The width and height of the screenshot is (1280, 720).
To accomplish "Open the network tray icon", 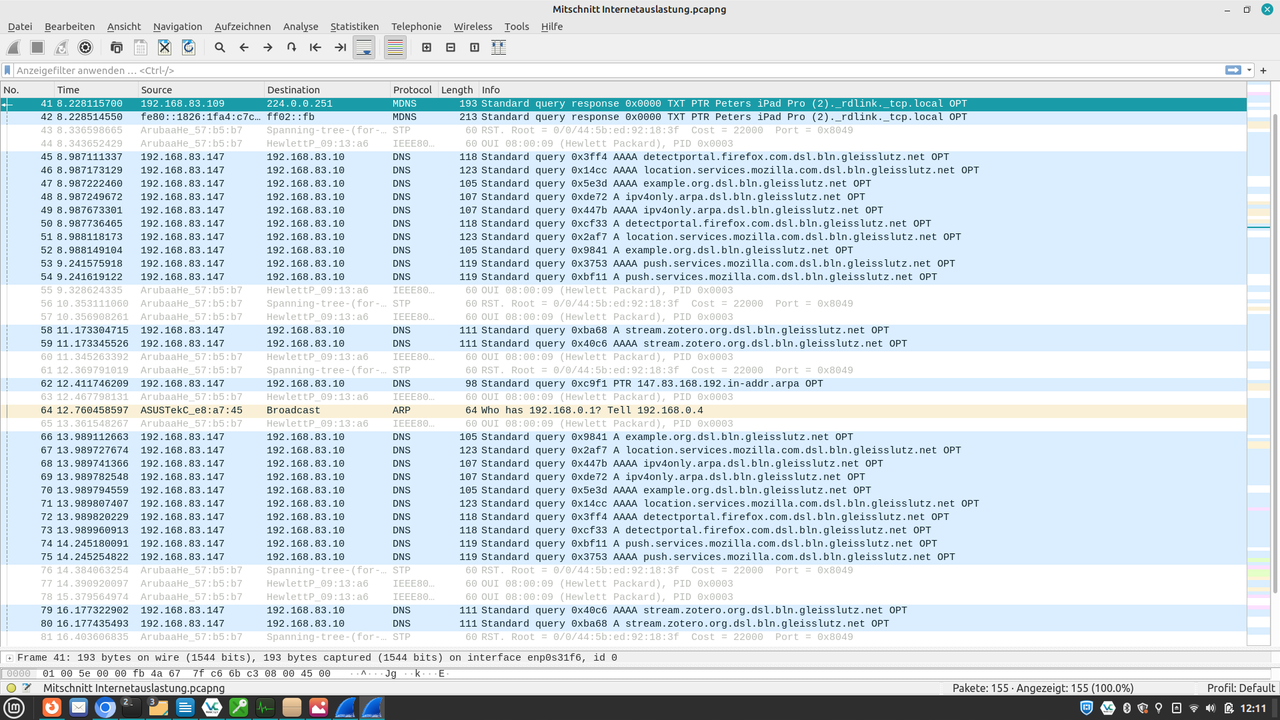I will tap(1193, 708).
